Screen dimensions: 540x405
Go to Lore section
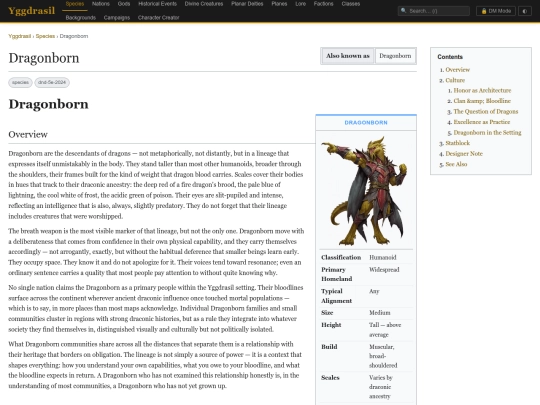click(x=300, y=4)
